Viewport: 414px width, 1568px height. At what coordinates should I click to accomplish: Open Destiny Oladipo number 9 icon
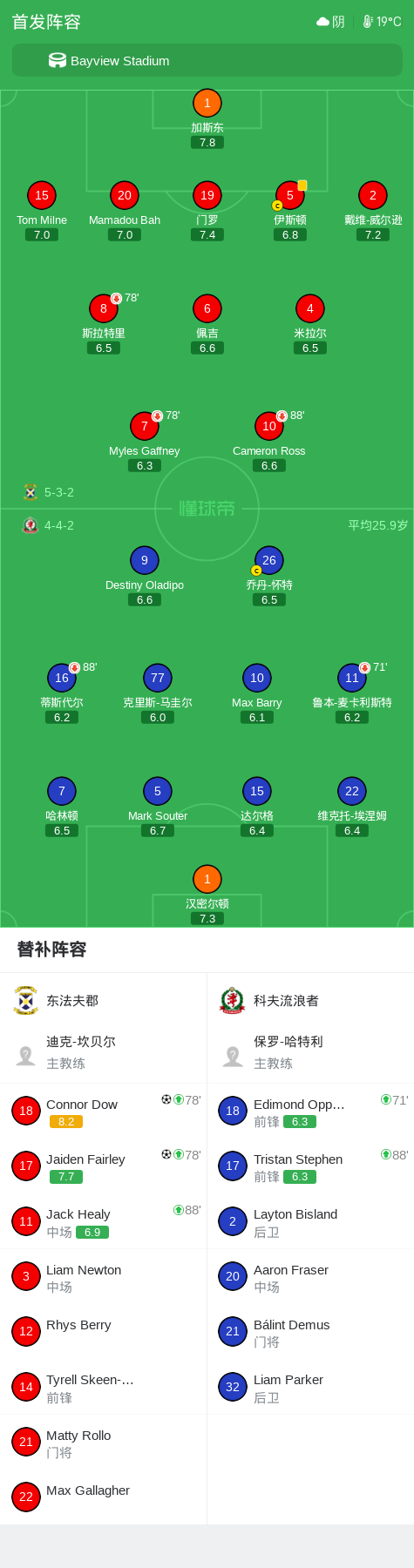point(145,561)
